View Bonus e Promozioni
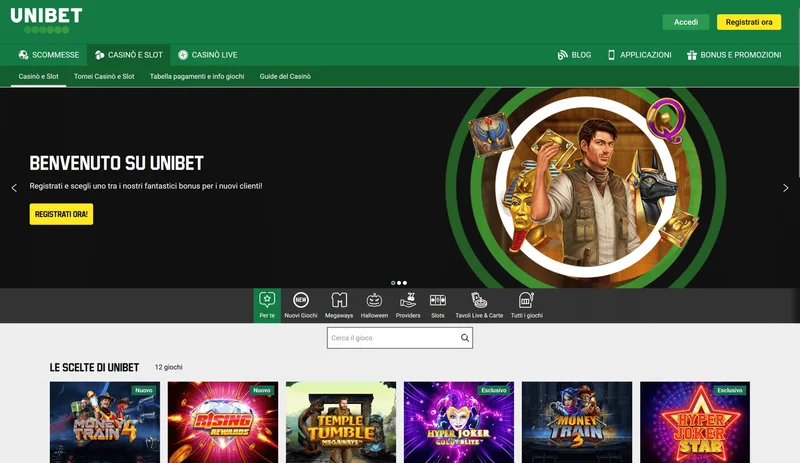 coord(734,55)
